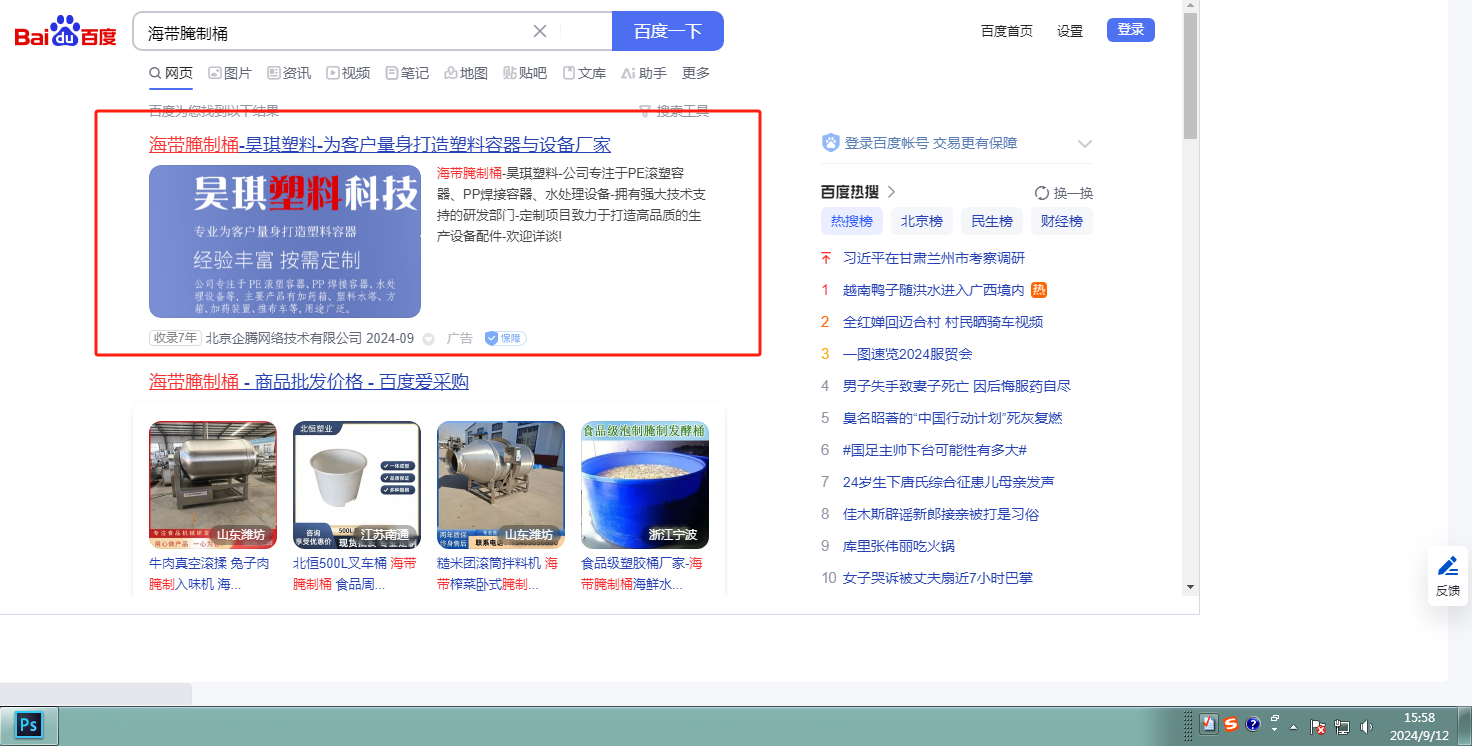Select the 财经榜 tab
Viewport: 1472px width, 746px height.
point(1062,221)
